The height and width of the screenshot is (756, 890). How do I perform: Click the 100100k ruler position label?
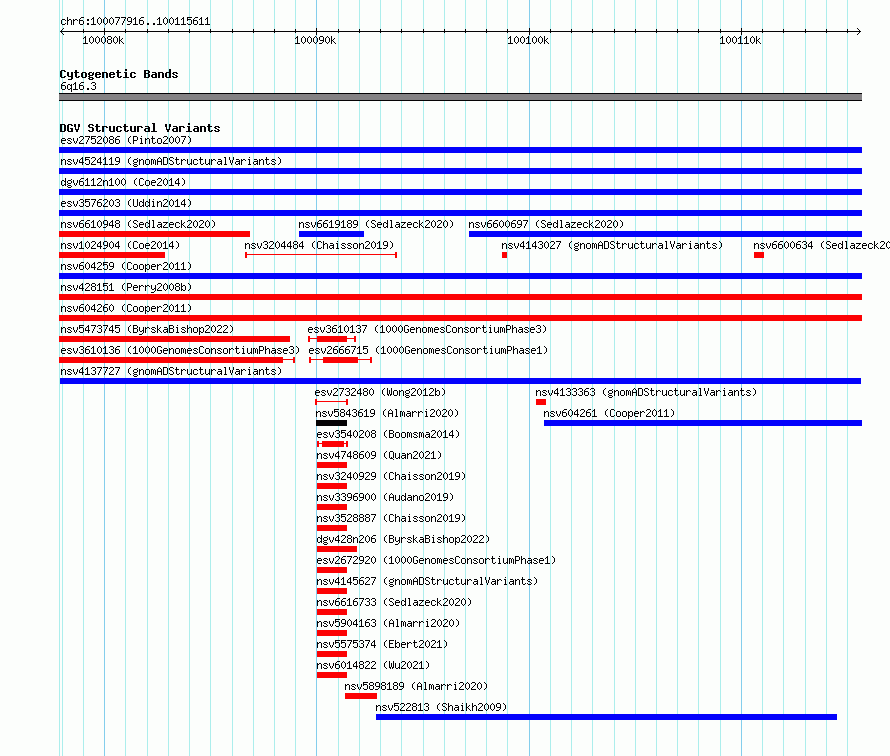point(528,40)
